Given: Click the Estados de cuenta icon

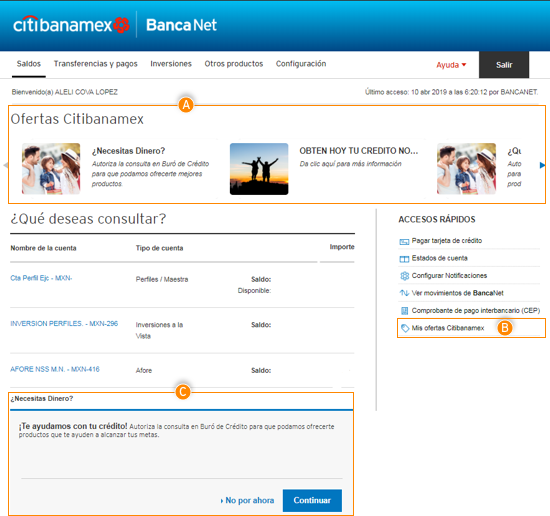Looking at the screenshot, I should click(x=404, y=259).
